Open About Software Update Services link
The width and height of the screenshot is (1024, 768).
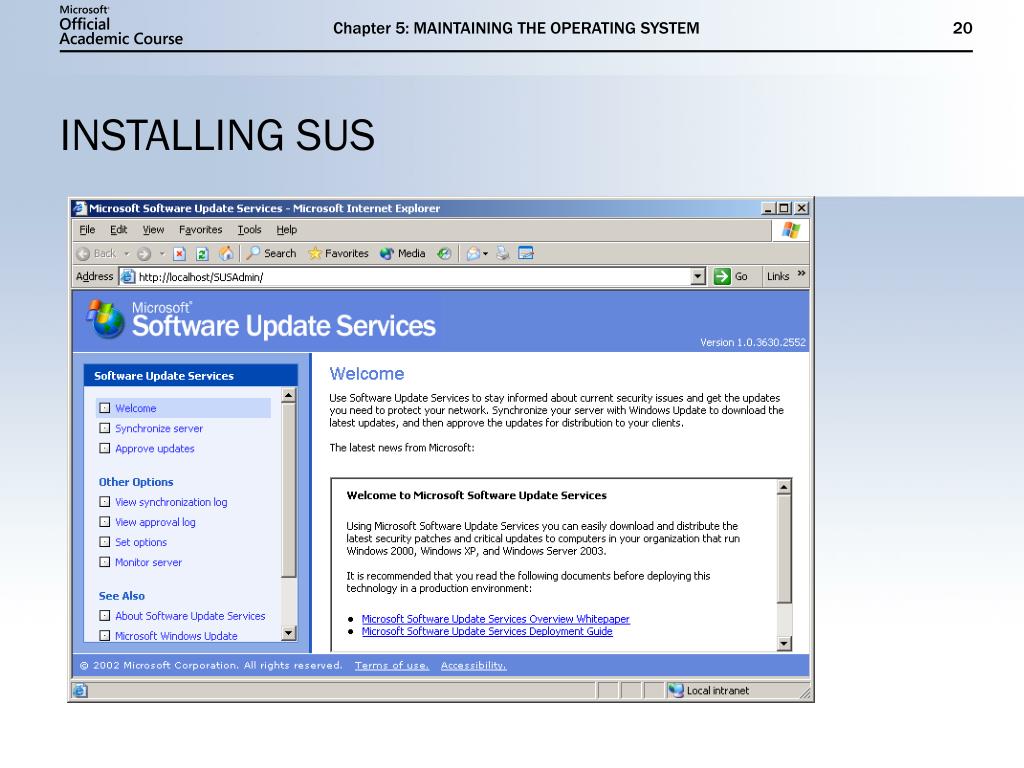coord(190,616)
